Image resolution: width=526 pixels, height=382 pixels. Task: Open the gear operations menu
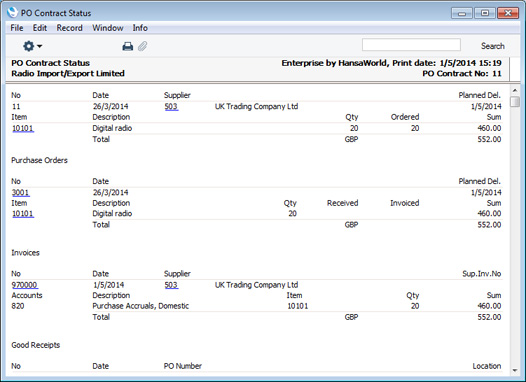click(32, 46)
